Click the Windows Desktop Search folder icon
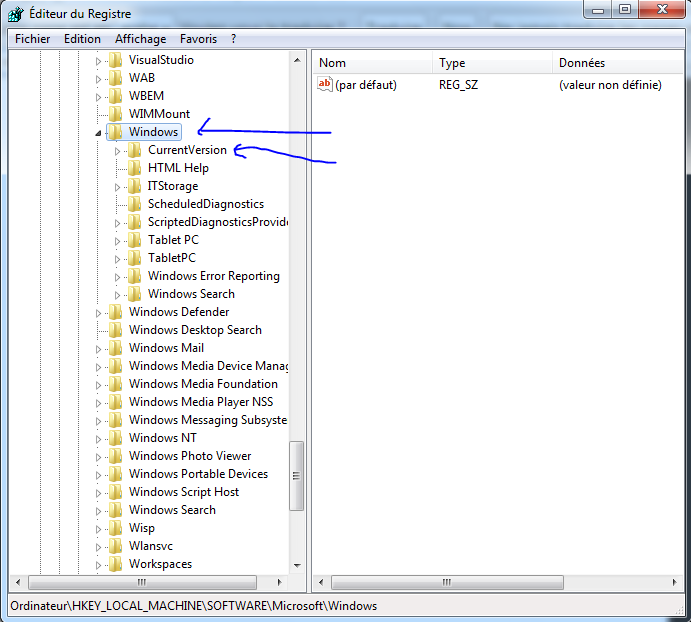691x622 pixels. [x=115, y=330]
